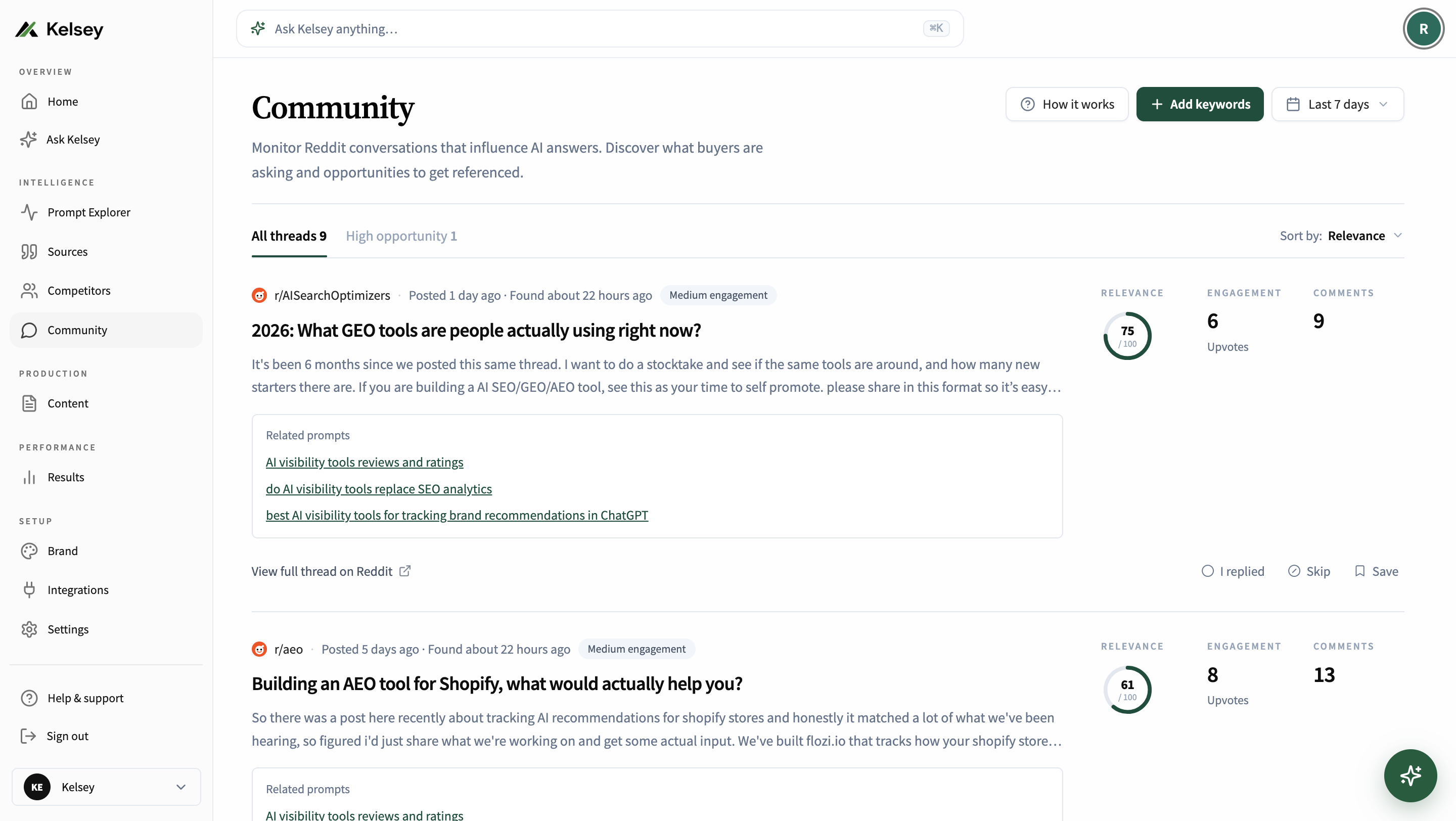This screenshot has width=1456, height=821.
Task: Open the Sources page
Action: pos(106,251)
